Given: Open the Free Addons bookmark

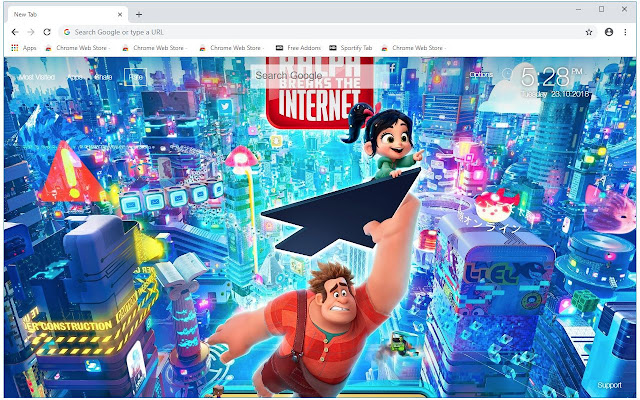Looking at the screenshot, I should point(298,48).
